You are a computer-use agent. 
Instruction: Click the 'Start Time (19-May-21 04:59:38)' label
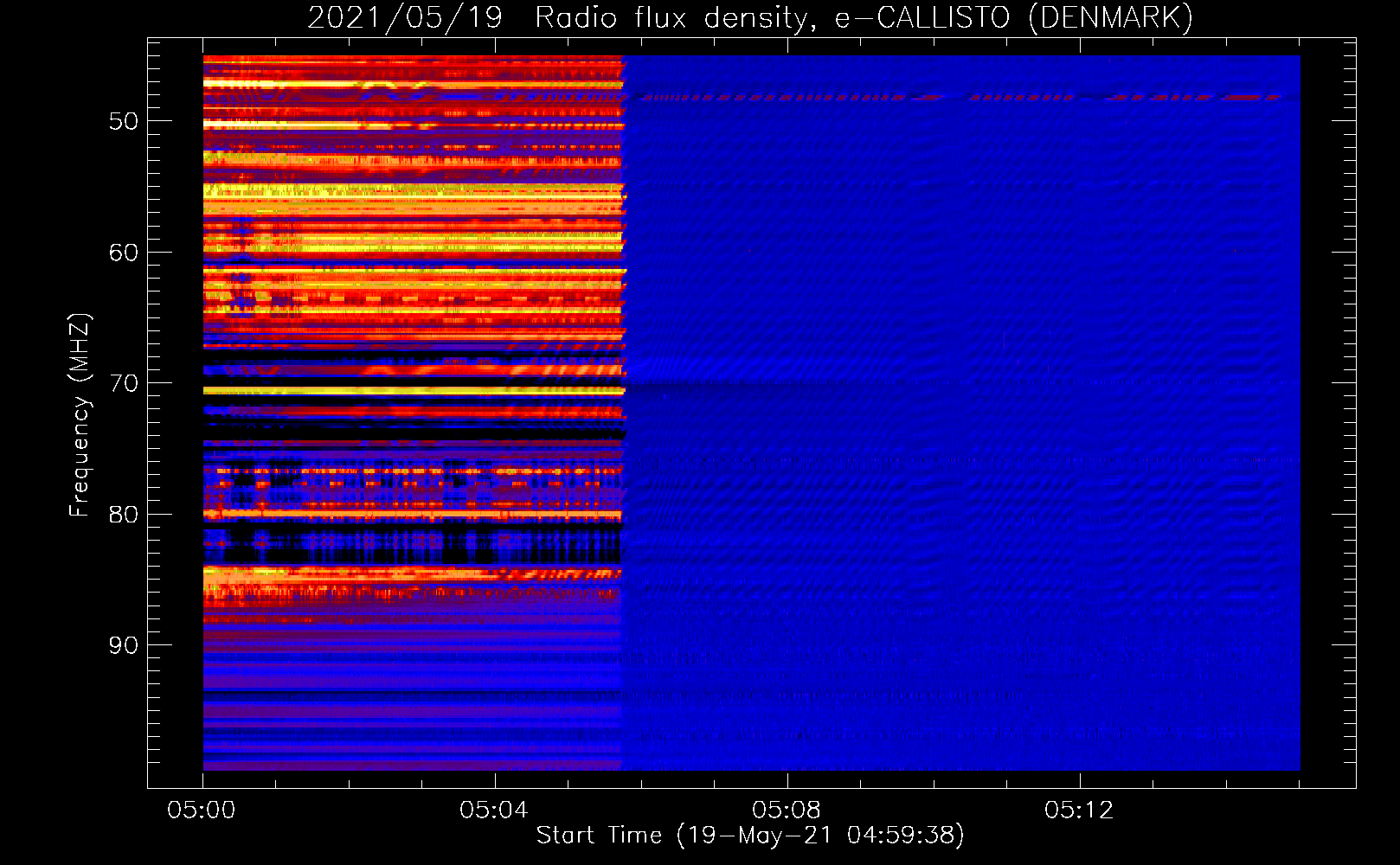tap(750, 836)
